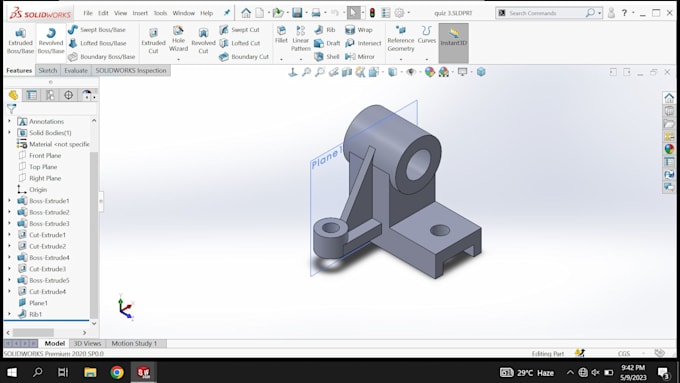
Task: Open Chrome from the taskbar
Action: (117, 372)
